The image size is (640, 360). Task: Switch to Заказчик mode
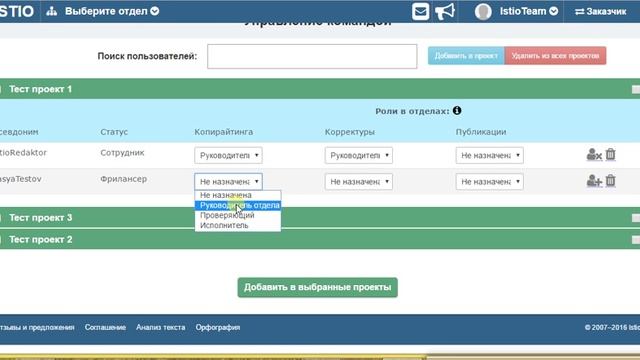[600, 11]
